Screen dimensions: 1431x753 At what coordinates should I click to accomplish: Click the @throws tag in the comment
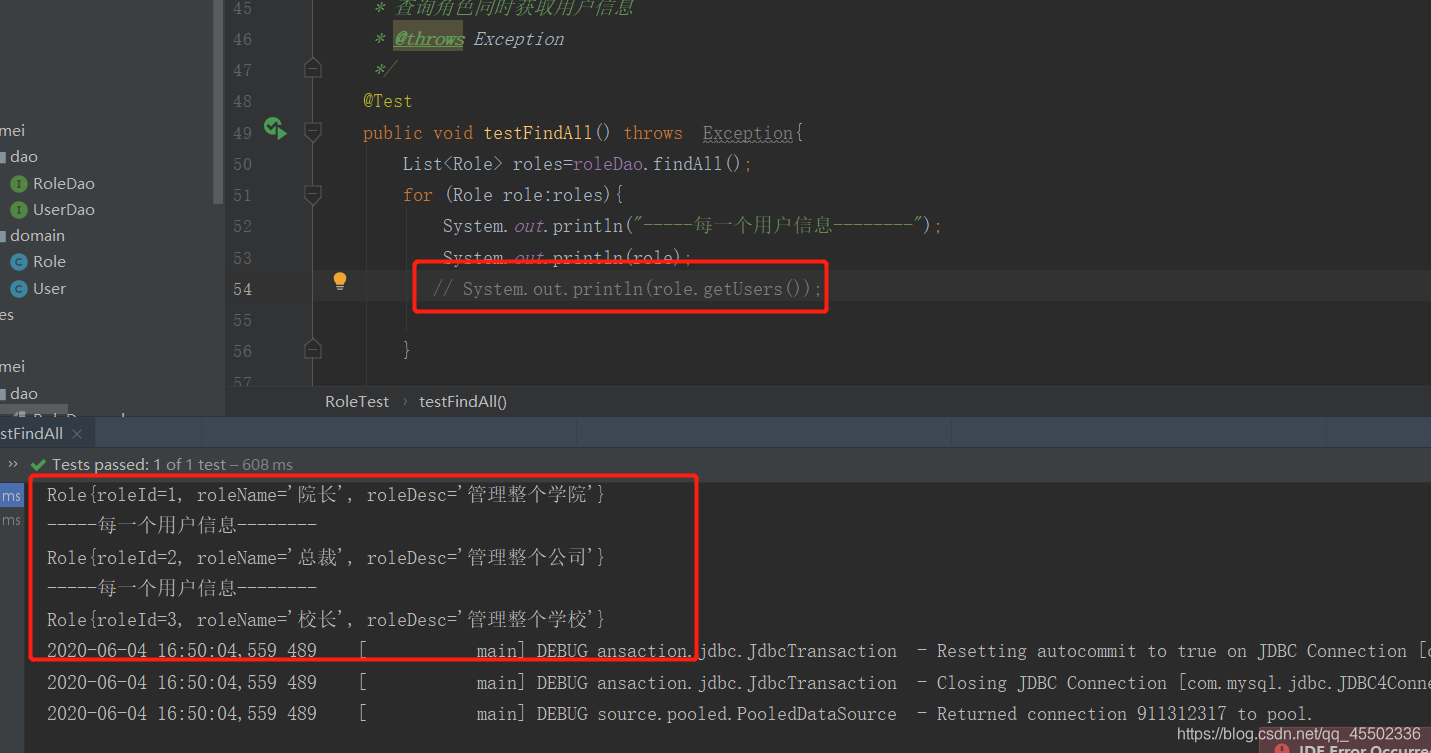point(428,39)
